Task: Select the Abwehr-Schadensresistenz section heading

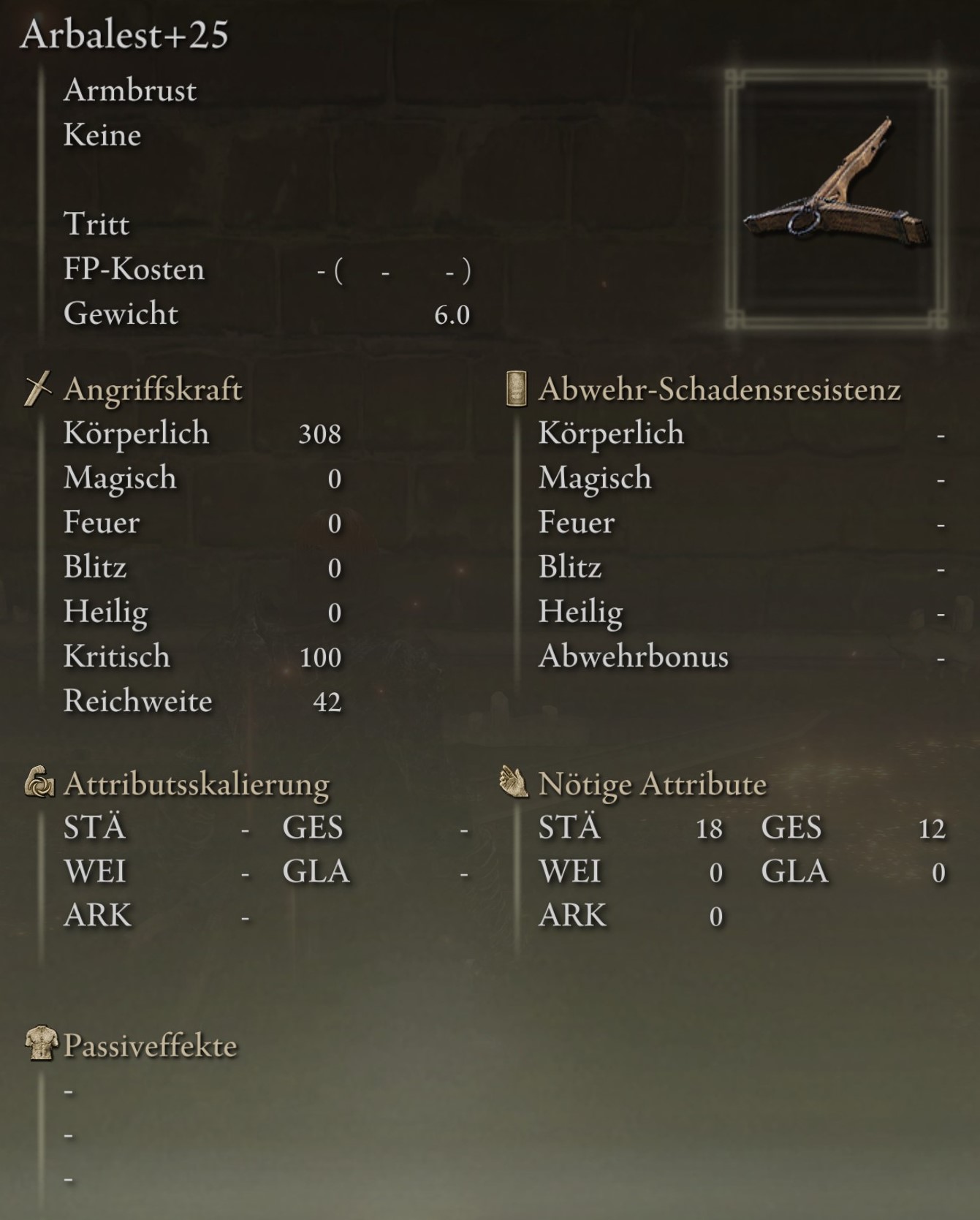Action: point(719,389)
